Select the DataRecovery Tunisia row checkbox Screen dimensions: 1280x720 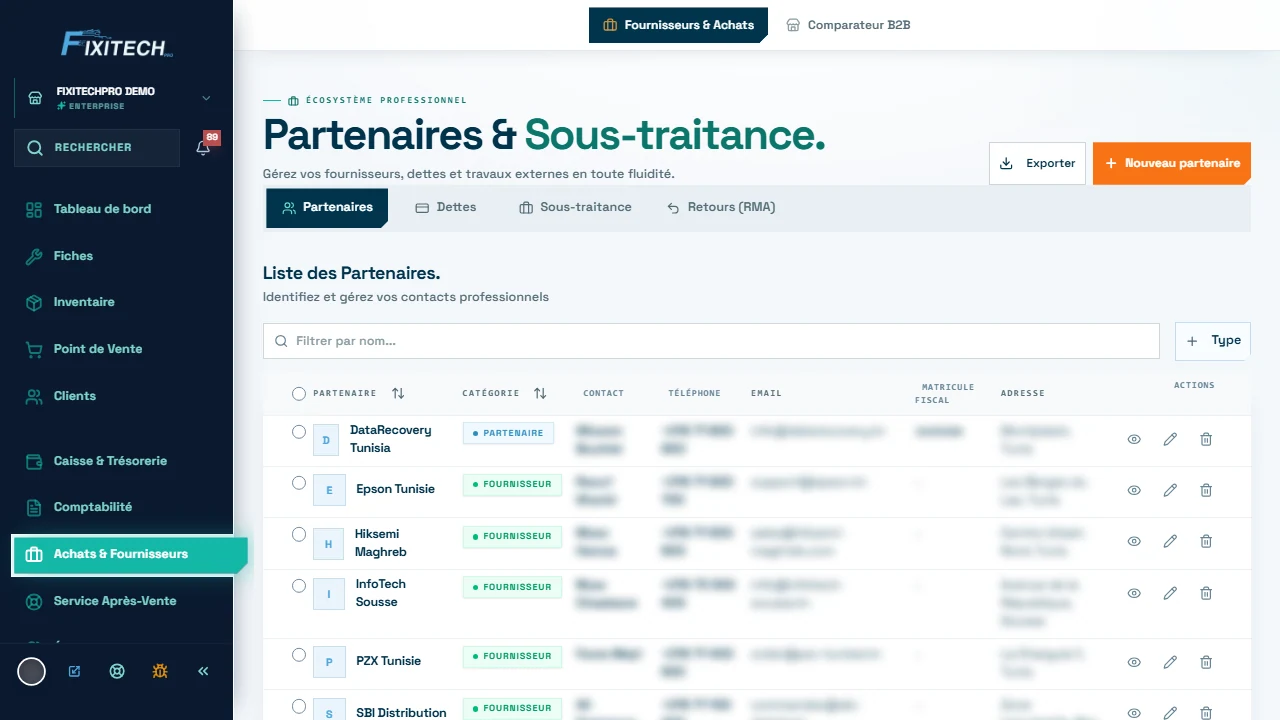(x=299, y=432)
